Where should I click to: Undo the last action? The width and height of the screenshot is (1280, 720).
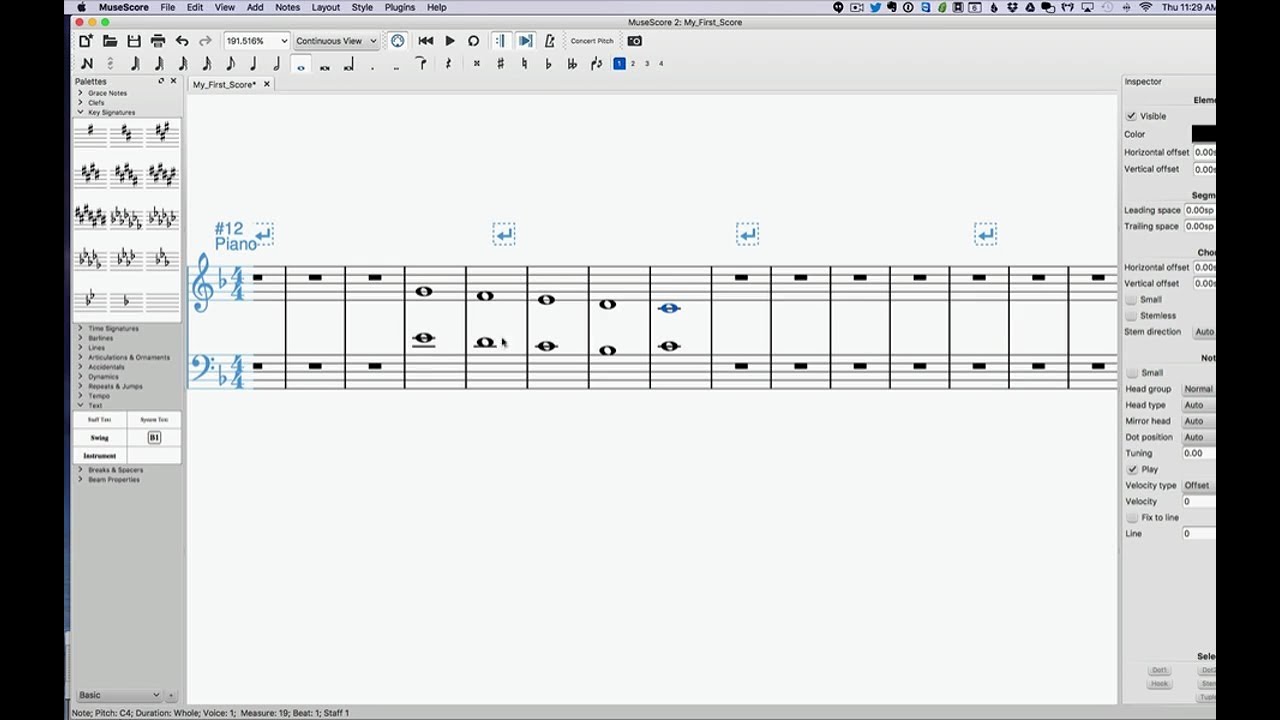pyautogui.click(x=182, y=41)
